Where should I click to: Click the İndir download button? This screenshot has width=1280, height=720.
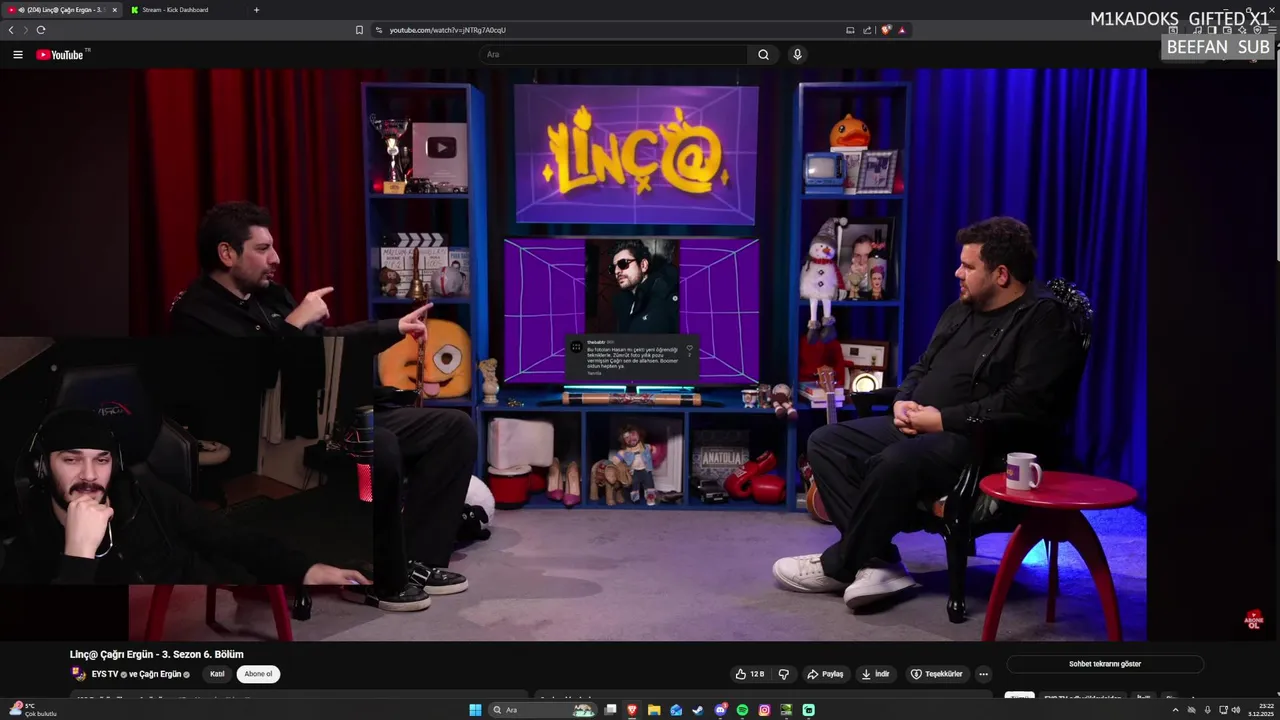pos(876,674)
